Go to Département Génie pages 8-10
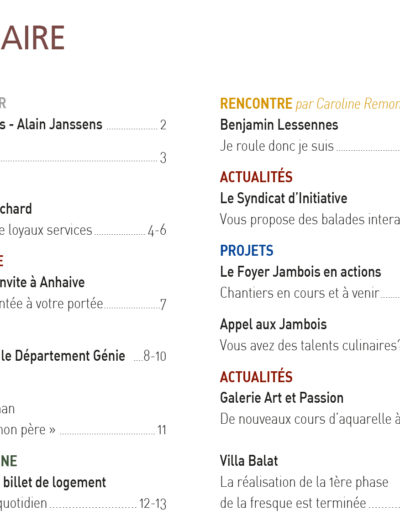Image resolution: width=400 pixels, height=516 pixels. click(83, 356)
